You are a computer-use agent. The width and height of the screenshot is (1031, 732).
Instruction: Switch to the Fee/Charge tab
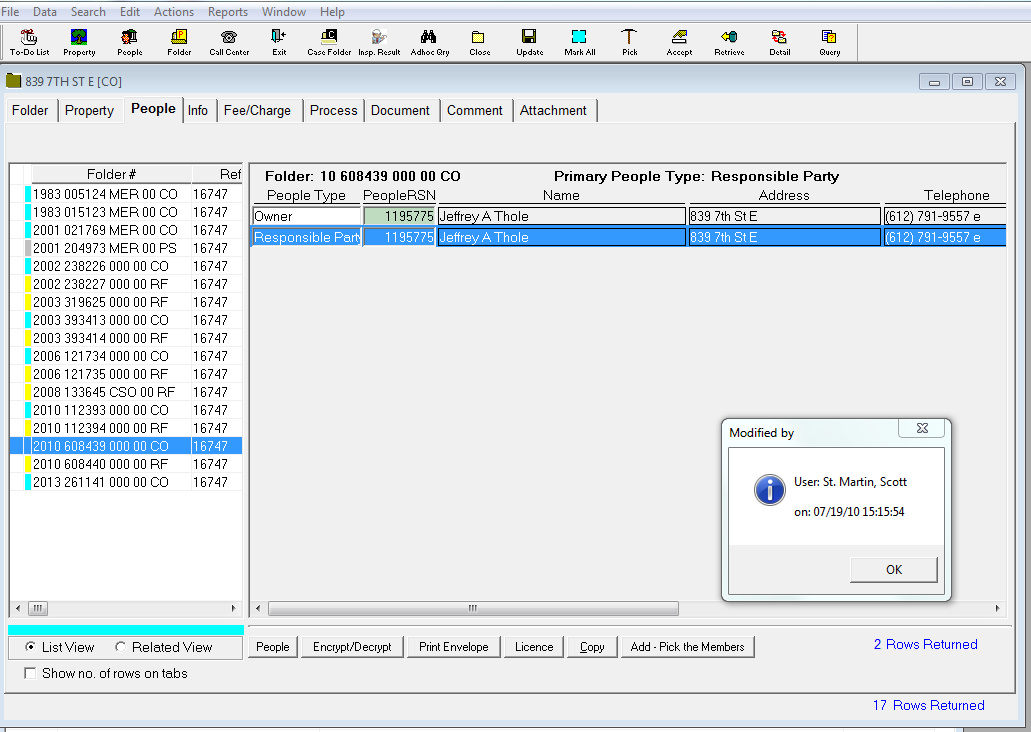(257, 110)
